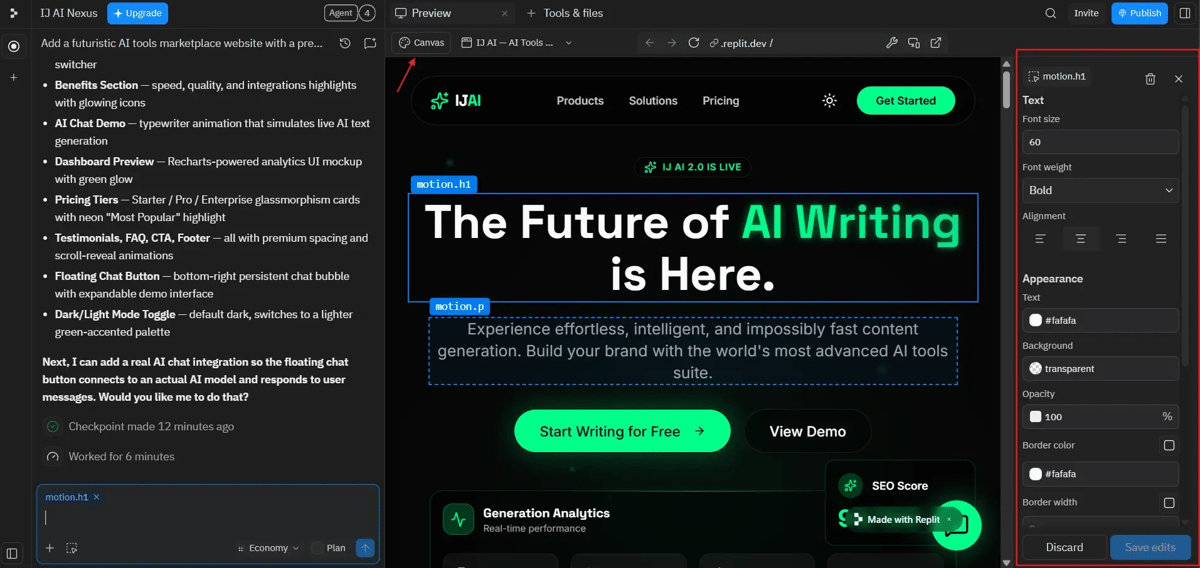Delete the motion.h1 element with trash icon
The image size is (1200, 568).
(x=1150, y=79)
